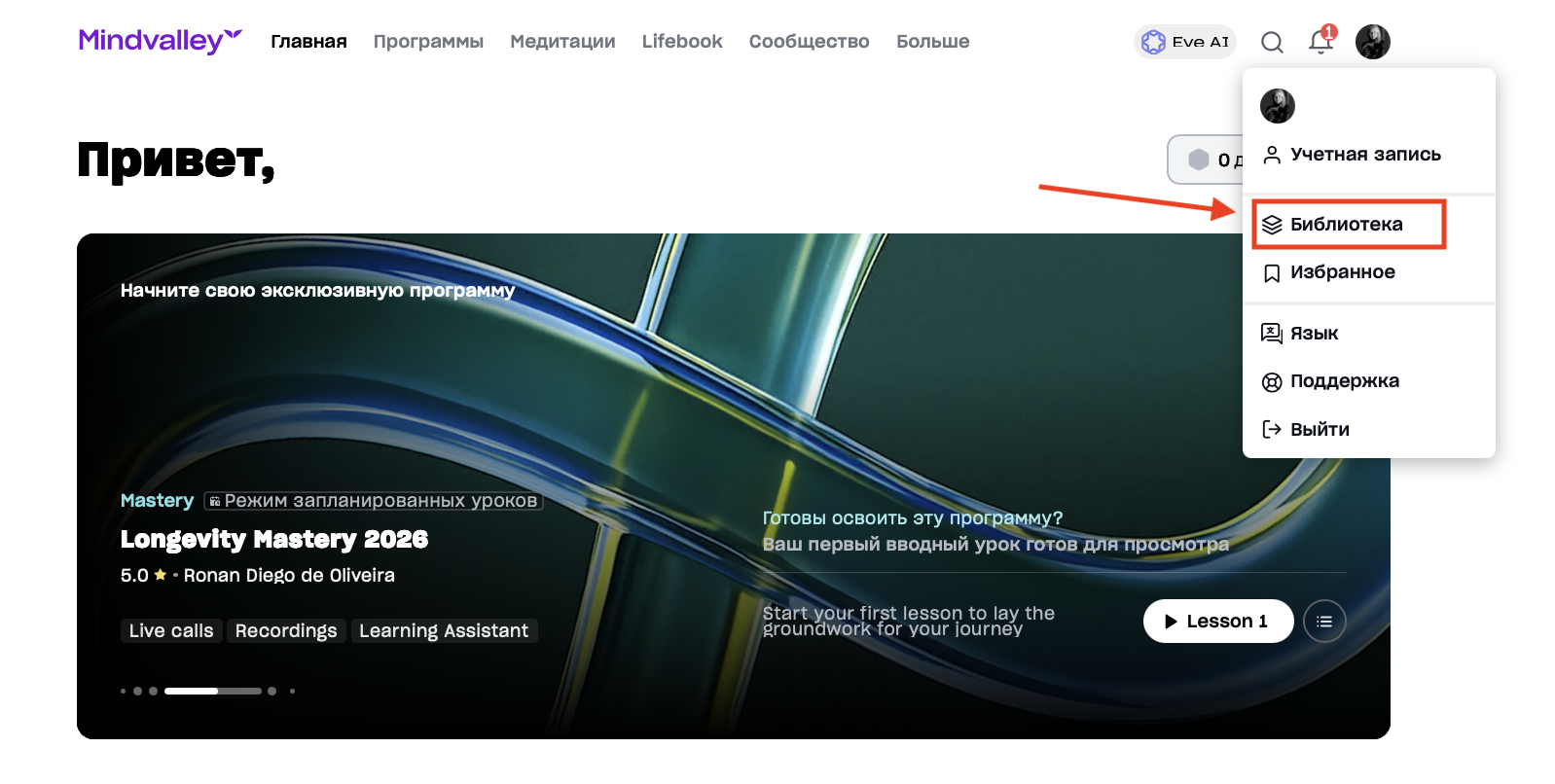Click Режим запланированных уроков badge
The image size is (1555, 784).
click(x=374, y=501)
